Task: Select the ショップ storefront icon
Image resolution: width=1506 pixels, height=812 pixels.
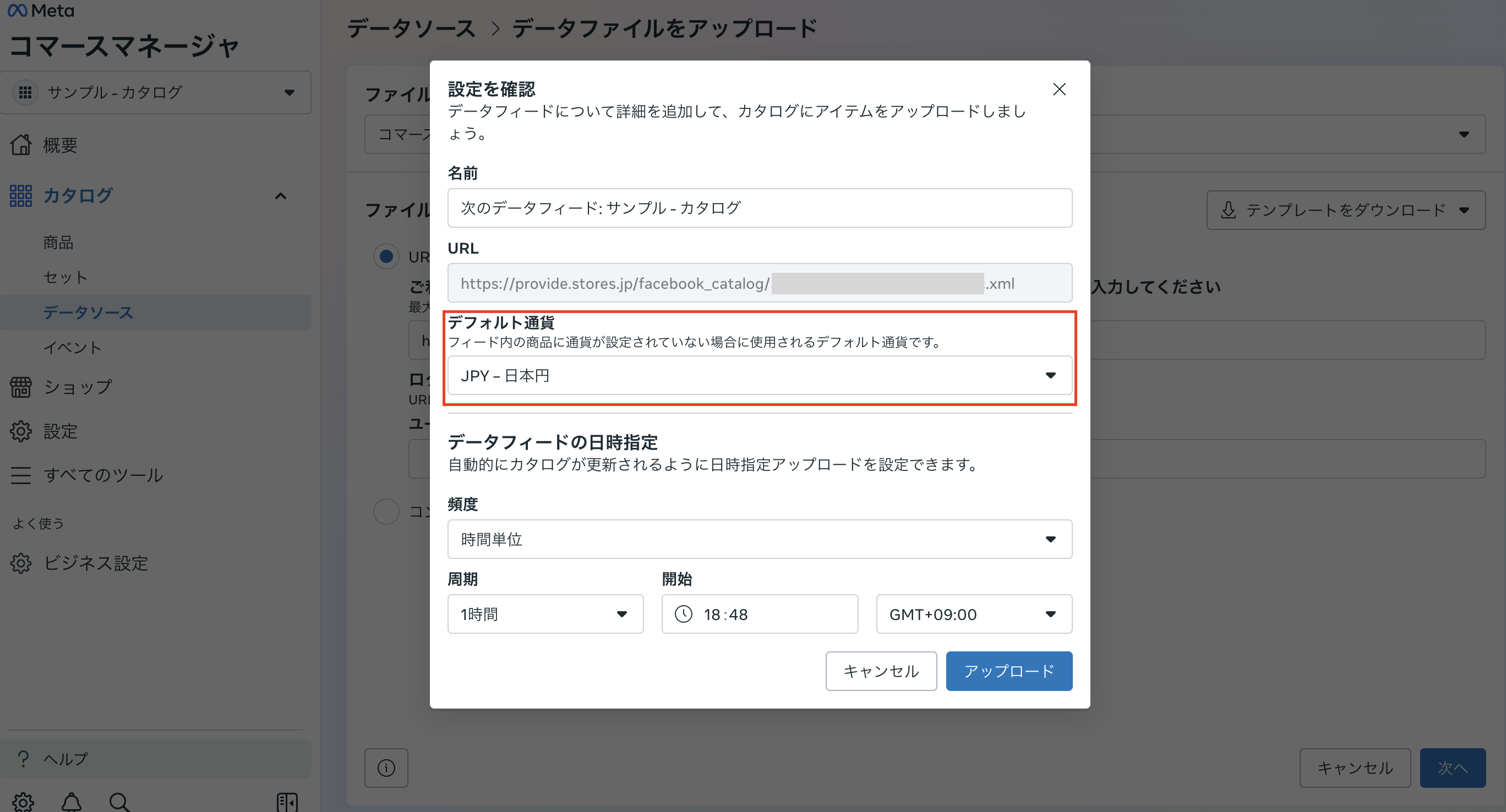Action: [x=21, y=386]
